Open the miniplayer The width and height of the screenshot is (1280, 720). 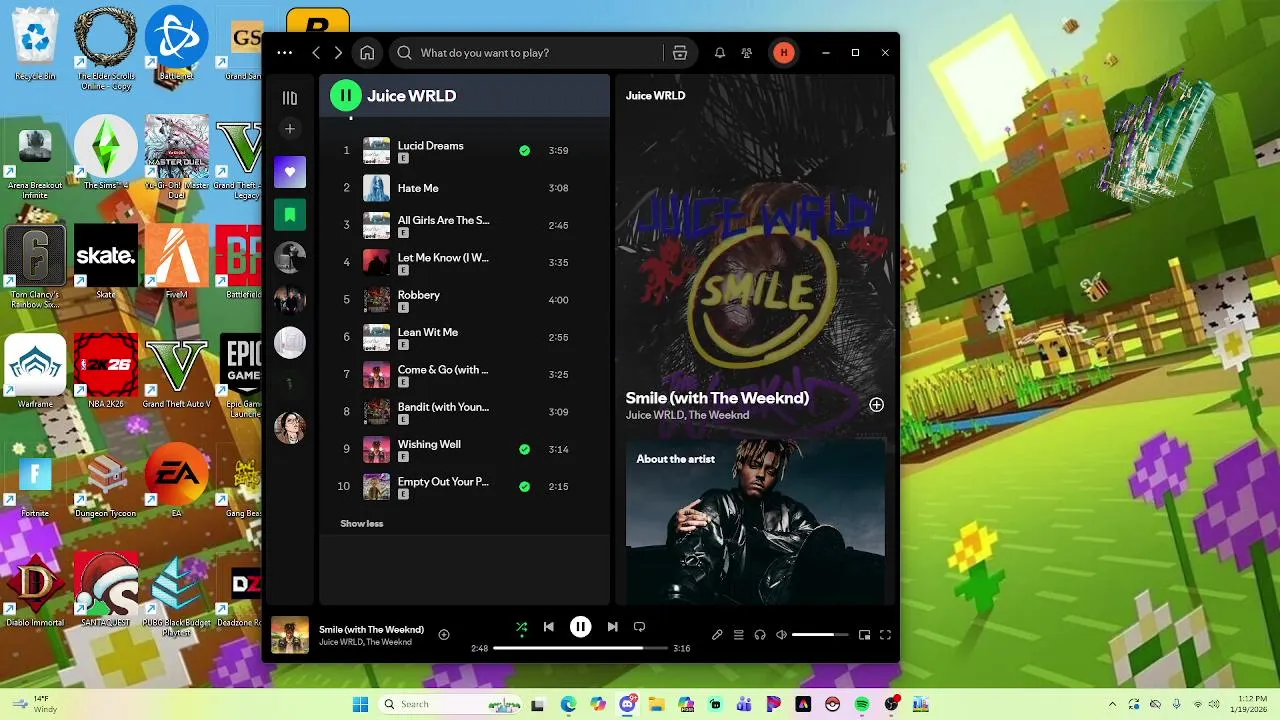[x=864, y=635]
